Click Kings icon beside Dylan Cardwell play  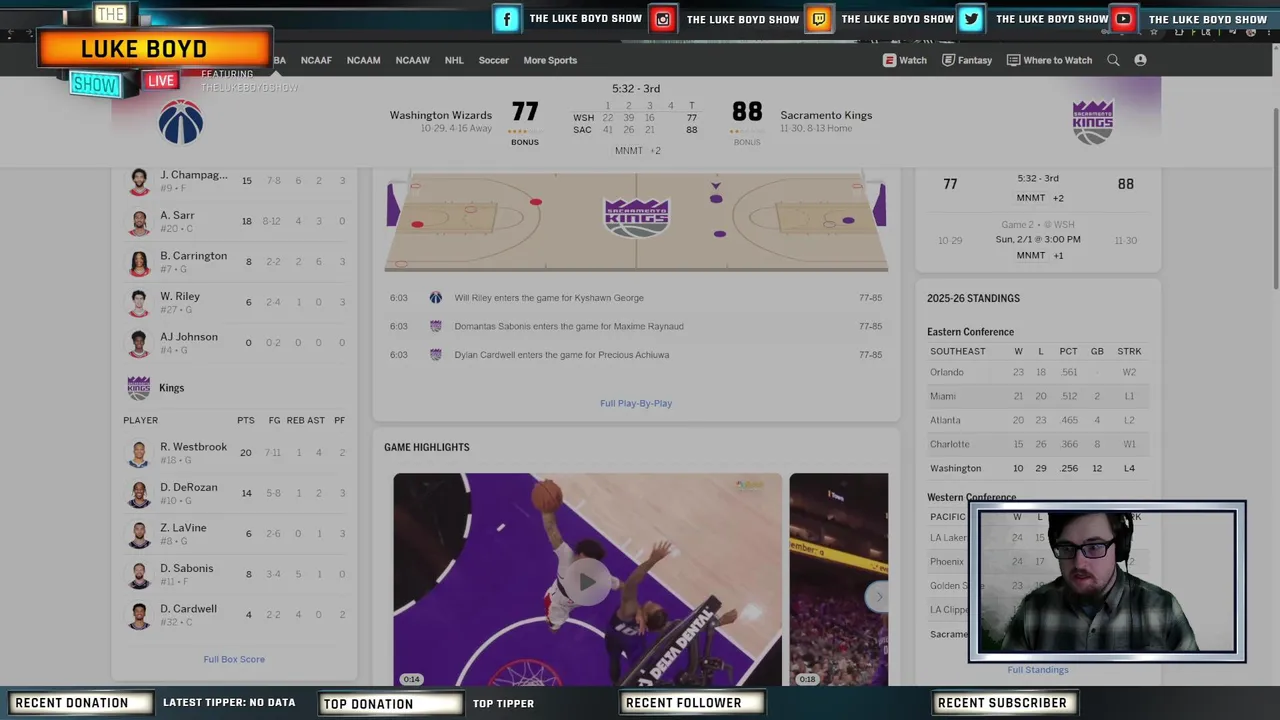pyautogui.click(x=436, y=355)
